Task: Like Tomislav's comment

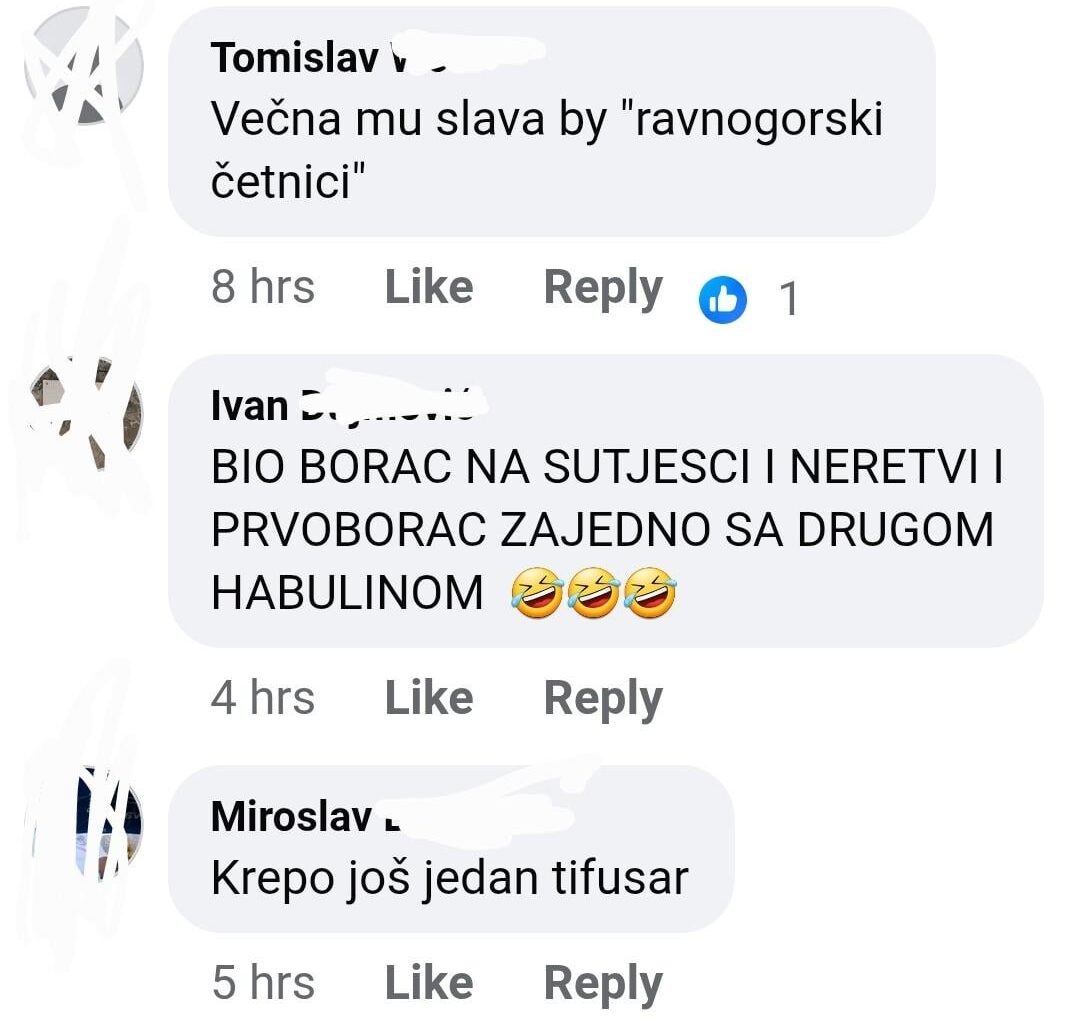Action: click(428, 287)
